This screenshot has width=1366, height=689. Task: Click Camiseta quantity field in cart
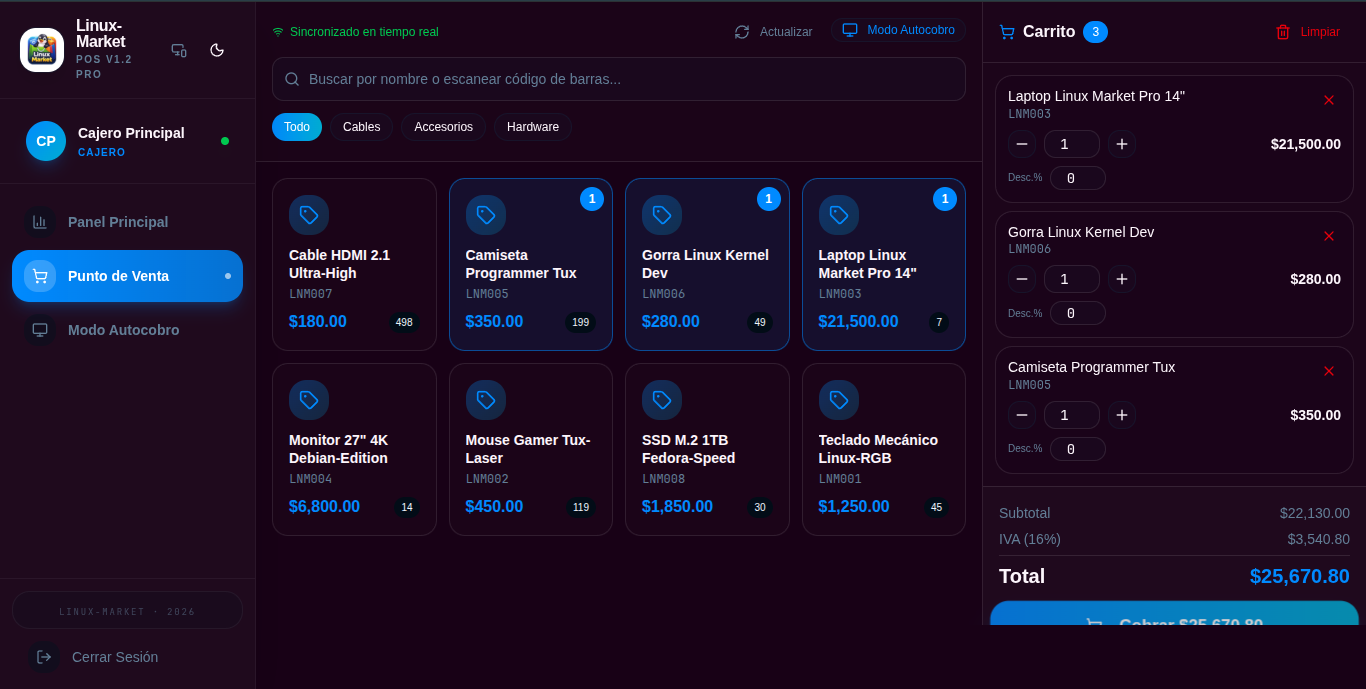pos(1072,415)
